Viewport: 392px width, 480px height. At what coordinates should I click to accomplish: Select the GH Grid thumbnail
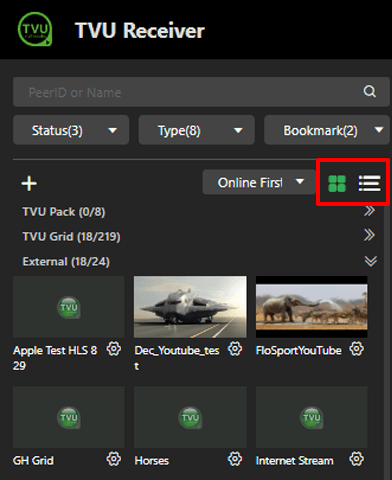click(x=69, y=417)
